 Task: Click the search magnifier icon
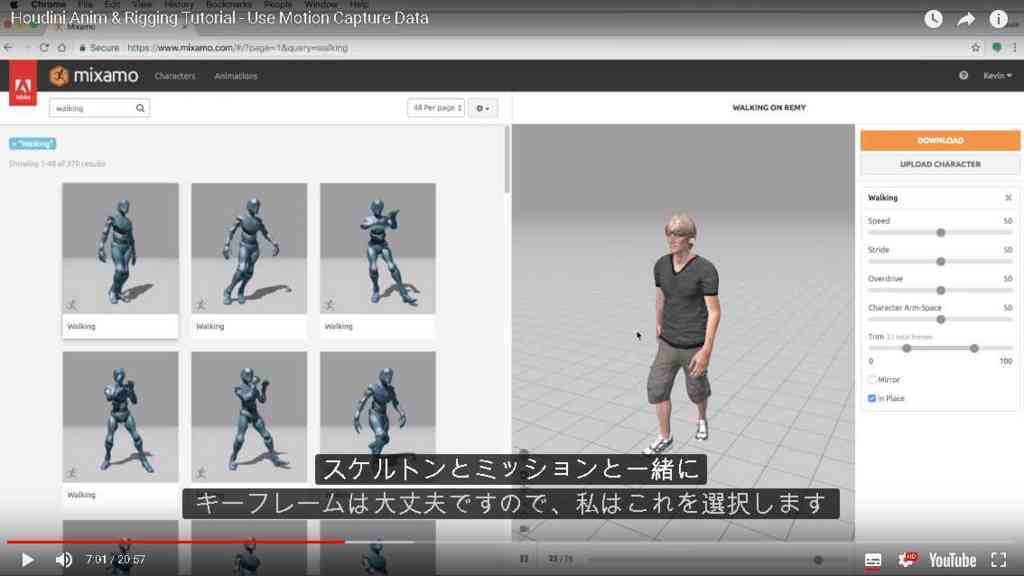click(140, 108)
